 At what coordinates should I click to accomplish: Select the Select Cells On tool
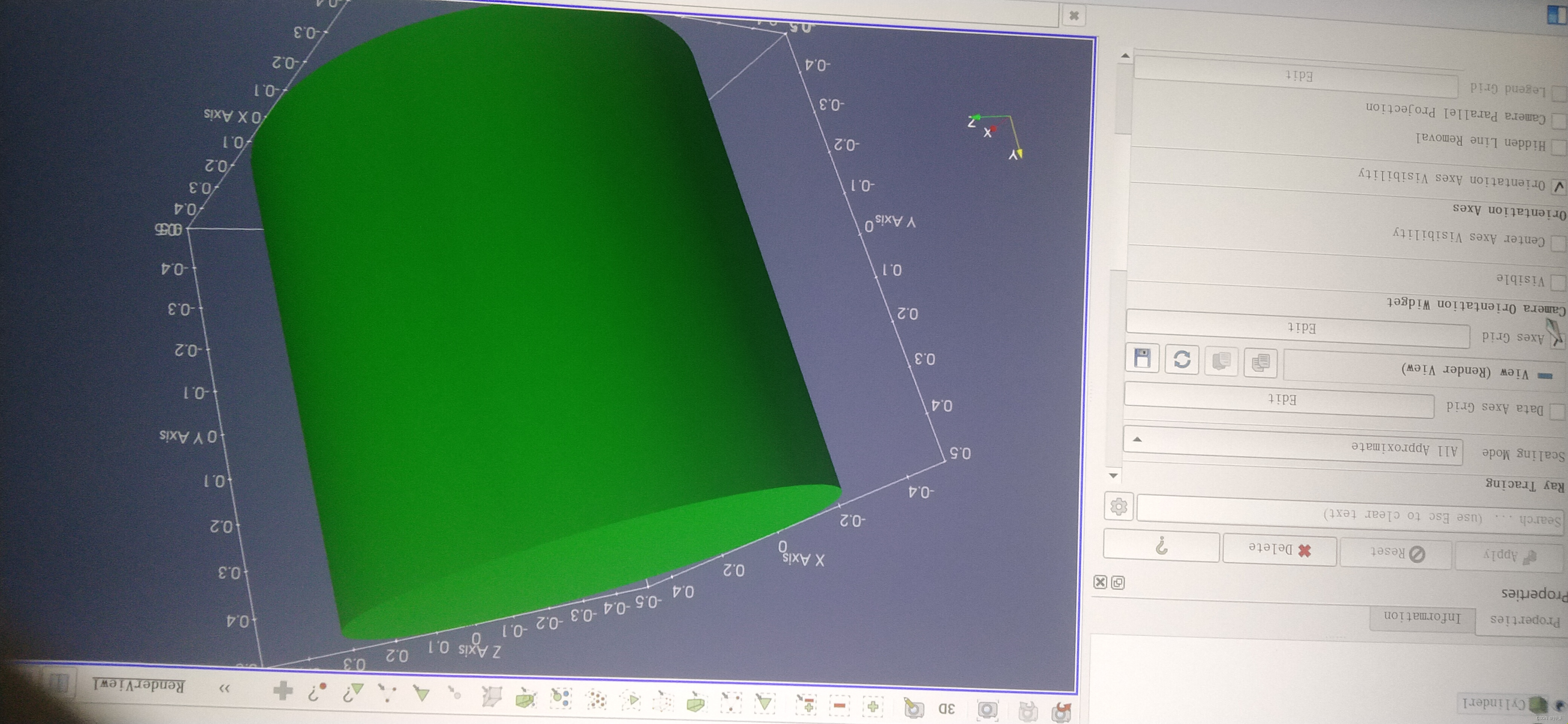(764, 704)
